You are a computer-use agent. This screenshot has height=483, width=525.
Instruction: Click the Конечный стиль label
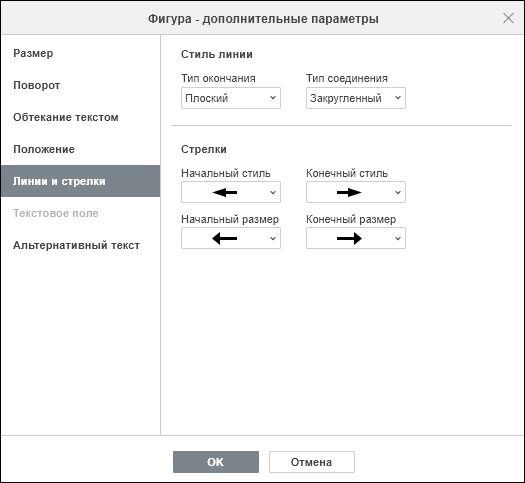tap(347, 173)
